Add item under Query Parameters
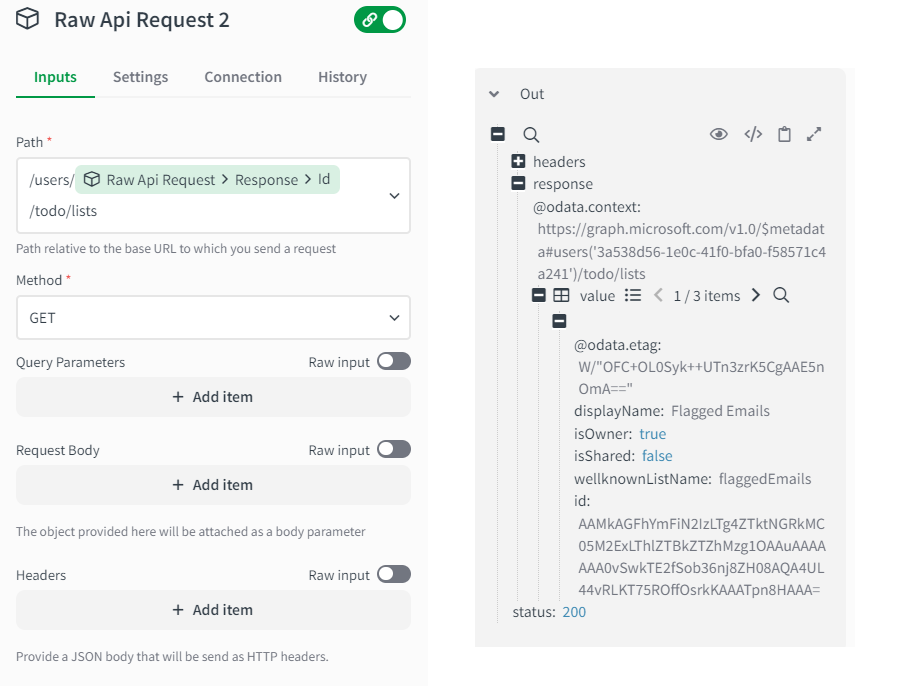Image resolution: width=898 pixels, height=687 pixels. pos(213,397)
